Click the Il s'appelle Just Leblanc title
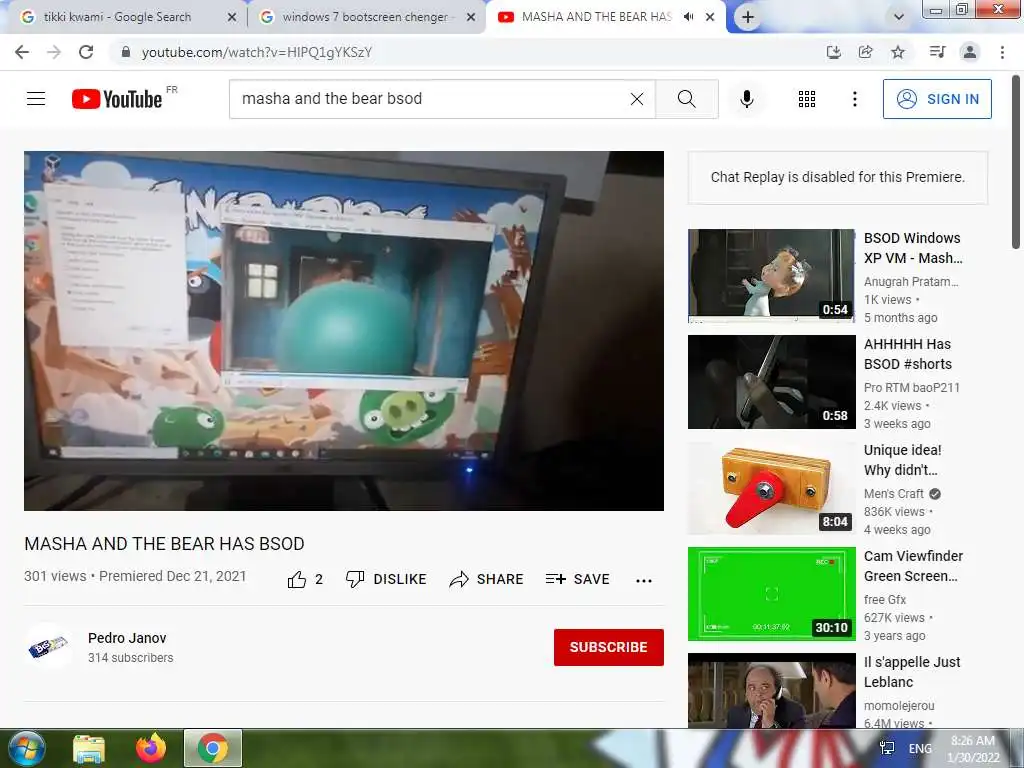This screenshot has width=1024, height=768. [x=912, y=672]
